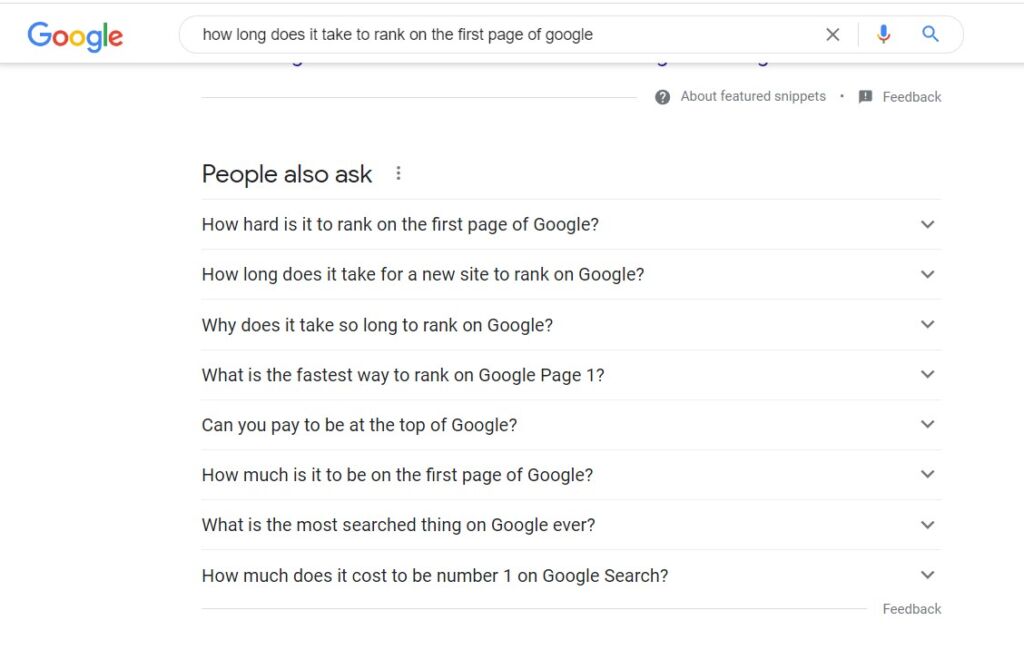Click the flag icon beside the top Feedback label
Image resolution: width=1024 pixels, height=650 pixels.
pos(865,96)
